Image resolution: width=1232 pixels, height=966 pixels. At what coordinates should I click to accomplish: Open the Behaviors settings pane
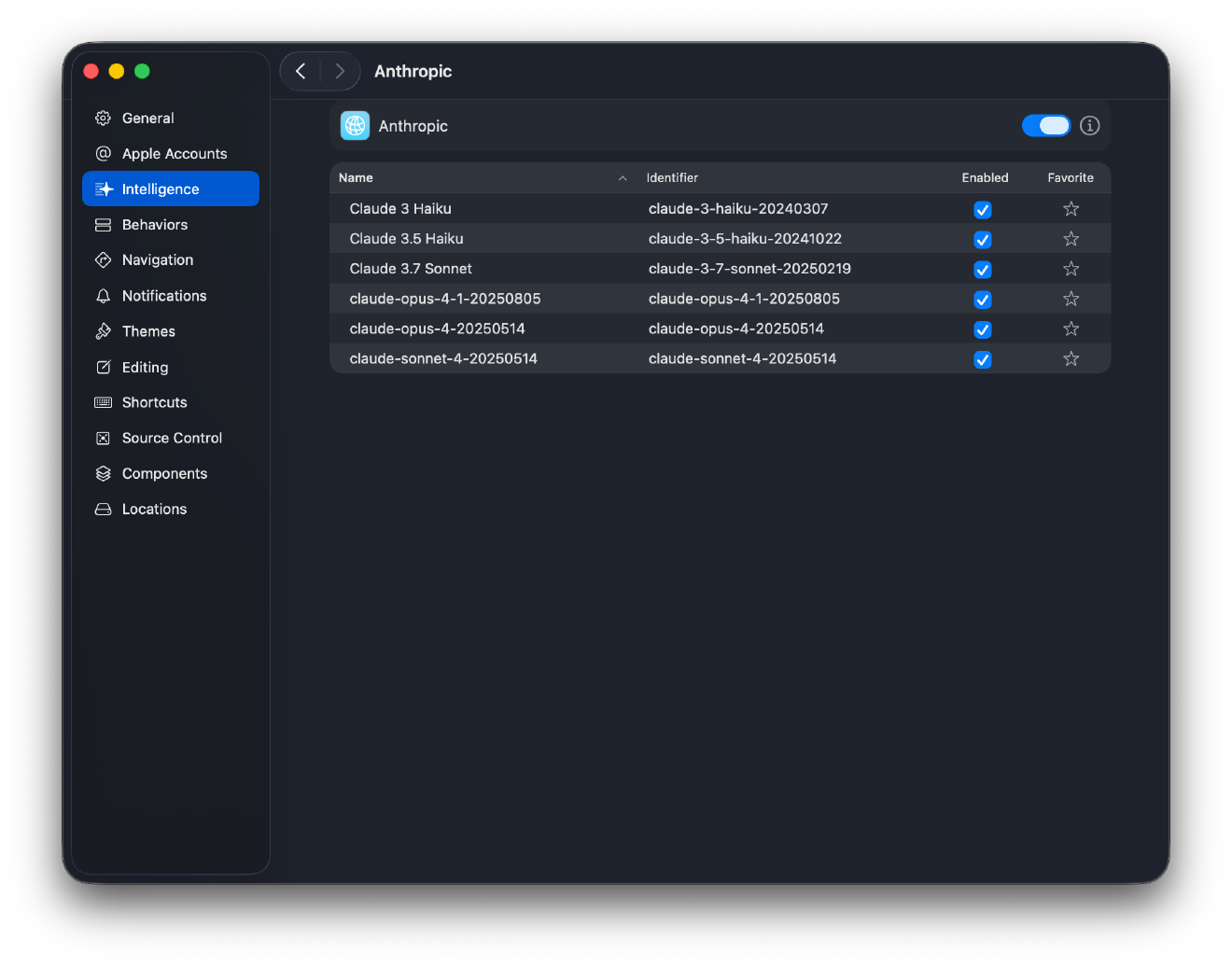pos(103,224)
